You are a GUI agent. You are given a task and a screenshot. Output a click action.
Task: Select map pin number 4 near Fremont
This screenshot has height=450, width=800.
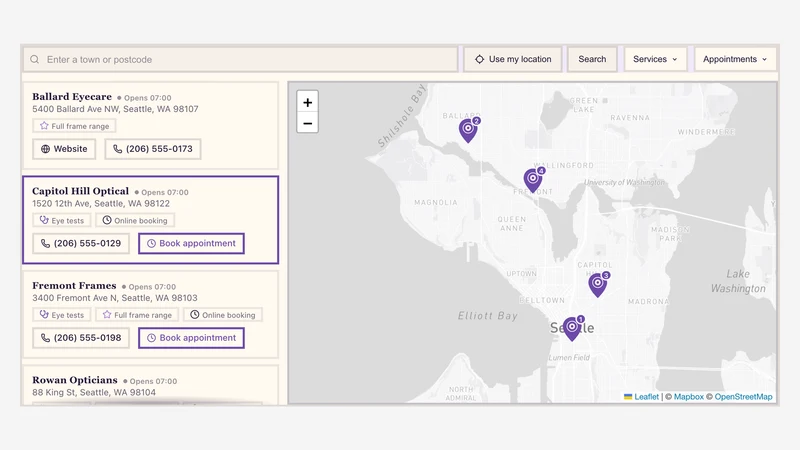click(534, 180)
